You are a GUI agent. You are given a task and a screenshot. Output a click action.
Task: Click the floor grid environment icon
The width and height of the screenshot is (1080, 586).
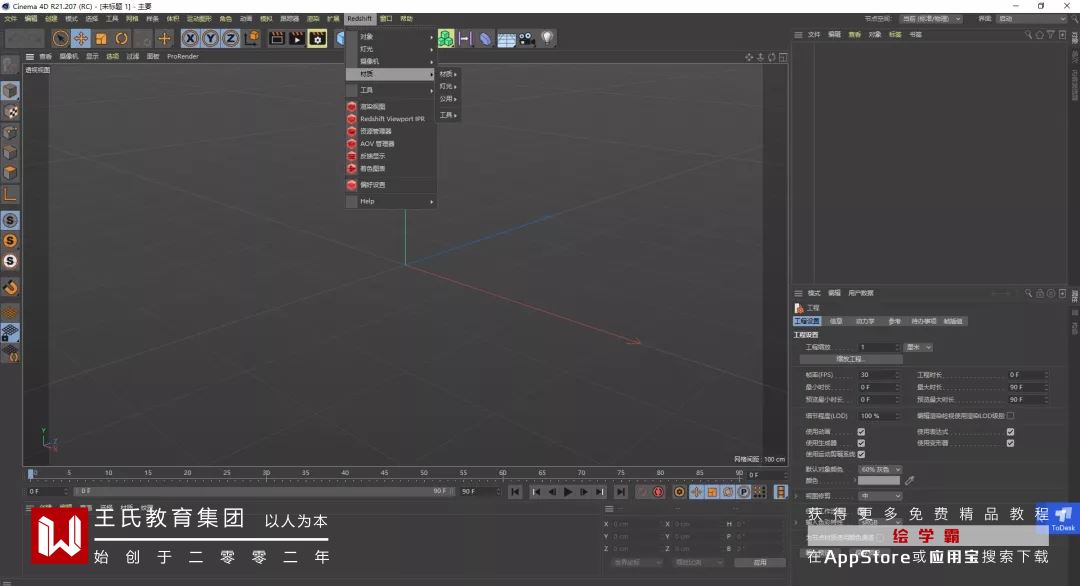click(x=506, y=39)
